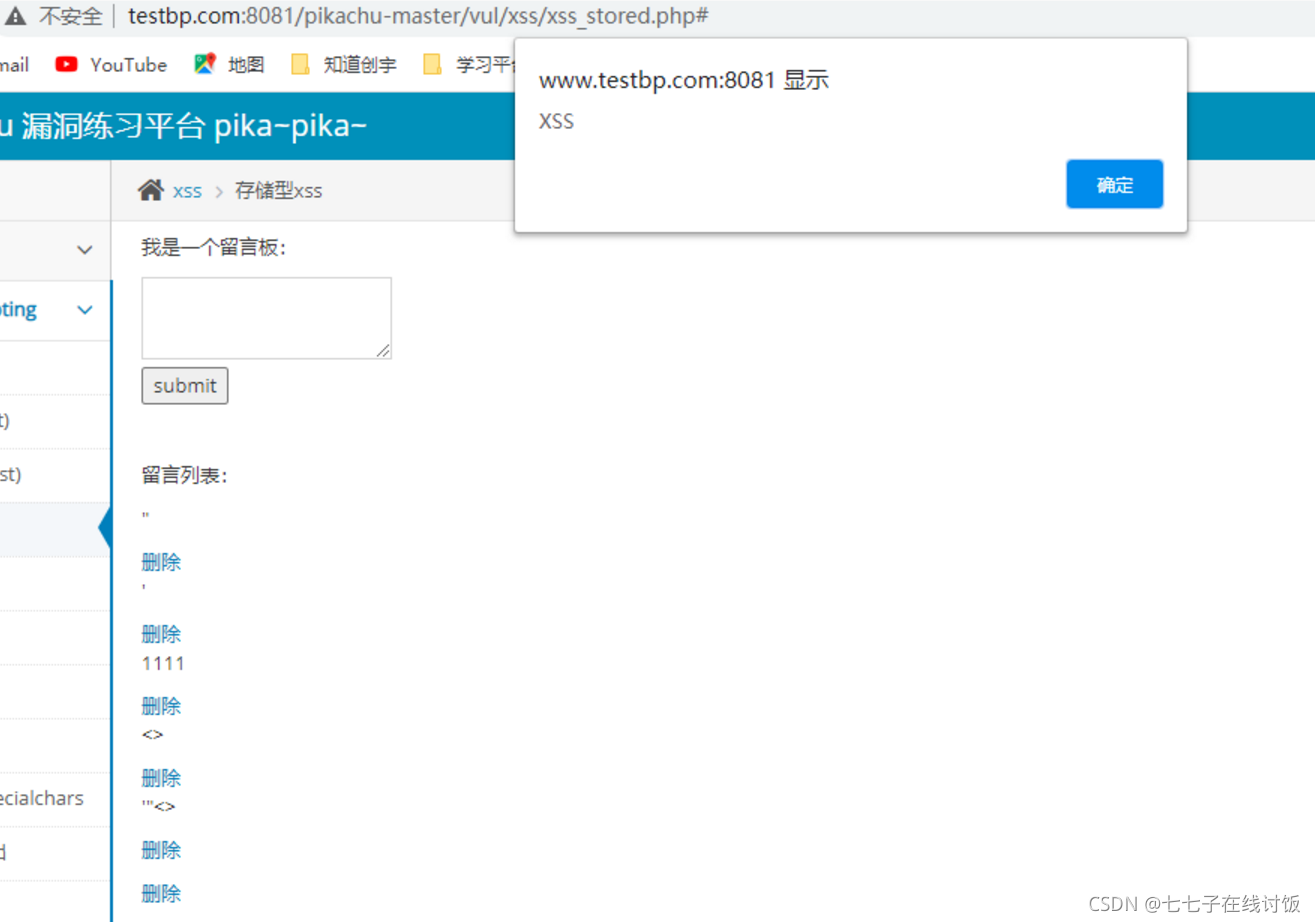Delete the message containing a single quote
Image resolution: width=1315 pixels, height=922 pixels.
pos(161,634)
